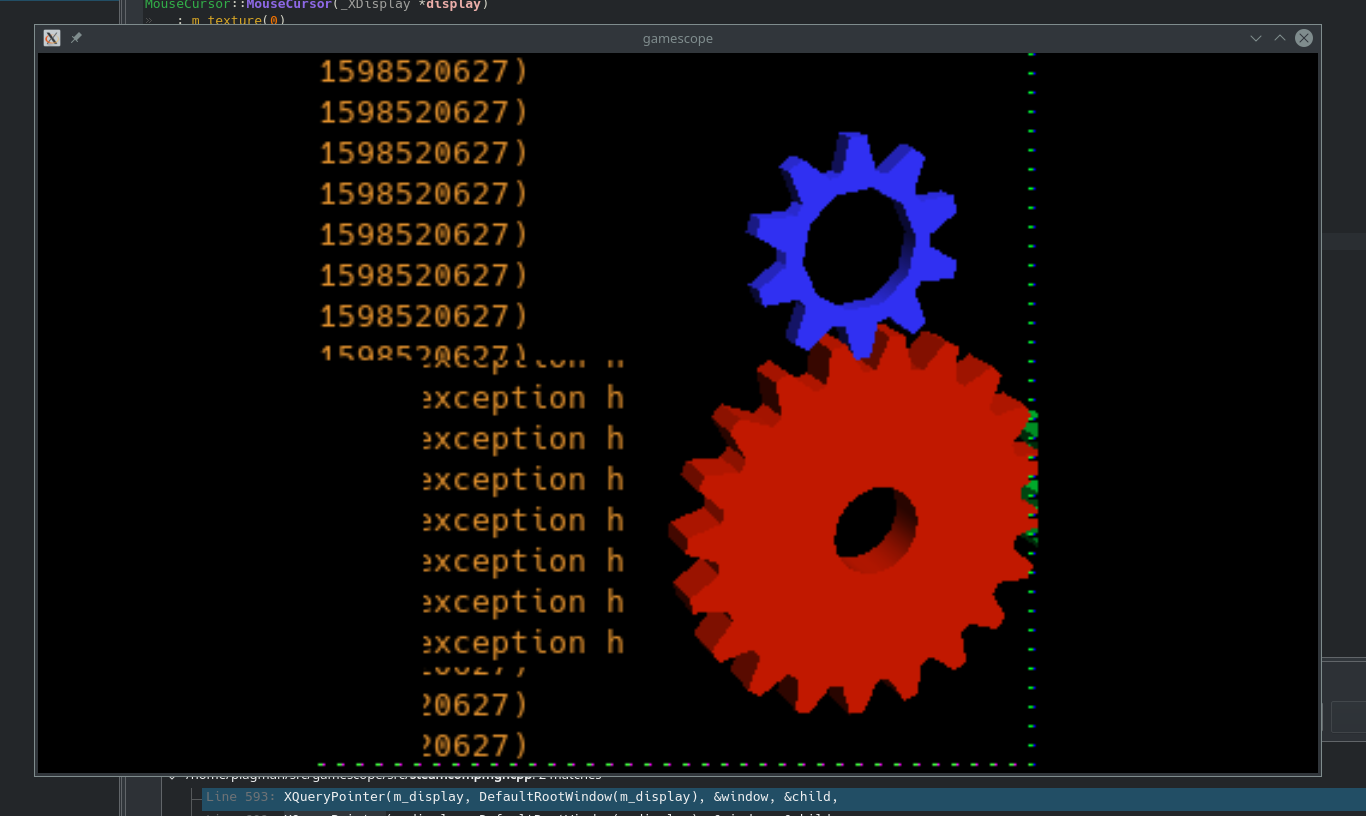Click the downward chevron in the gamescope titlebar

[1255, 38]
